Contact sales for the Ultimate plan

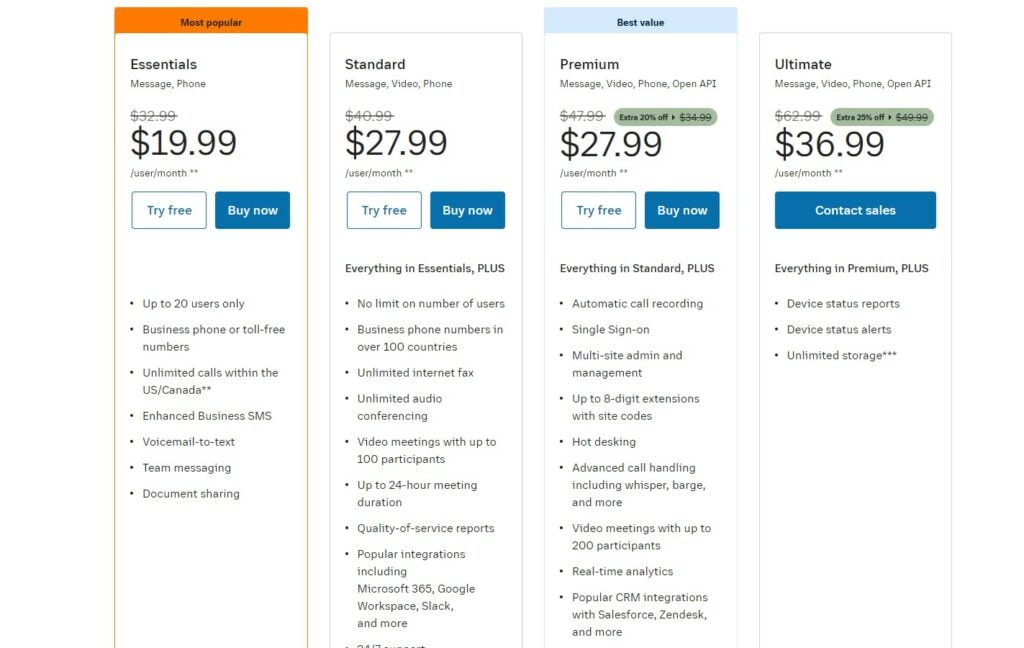click(x=856, y=210)
